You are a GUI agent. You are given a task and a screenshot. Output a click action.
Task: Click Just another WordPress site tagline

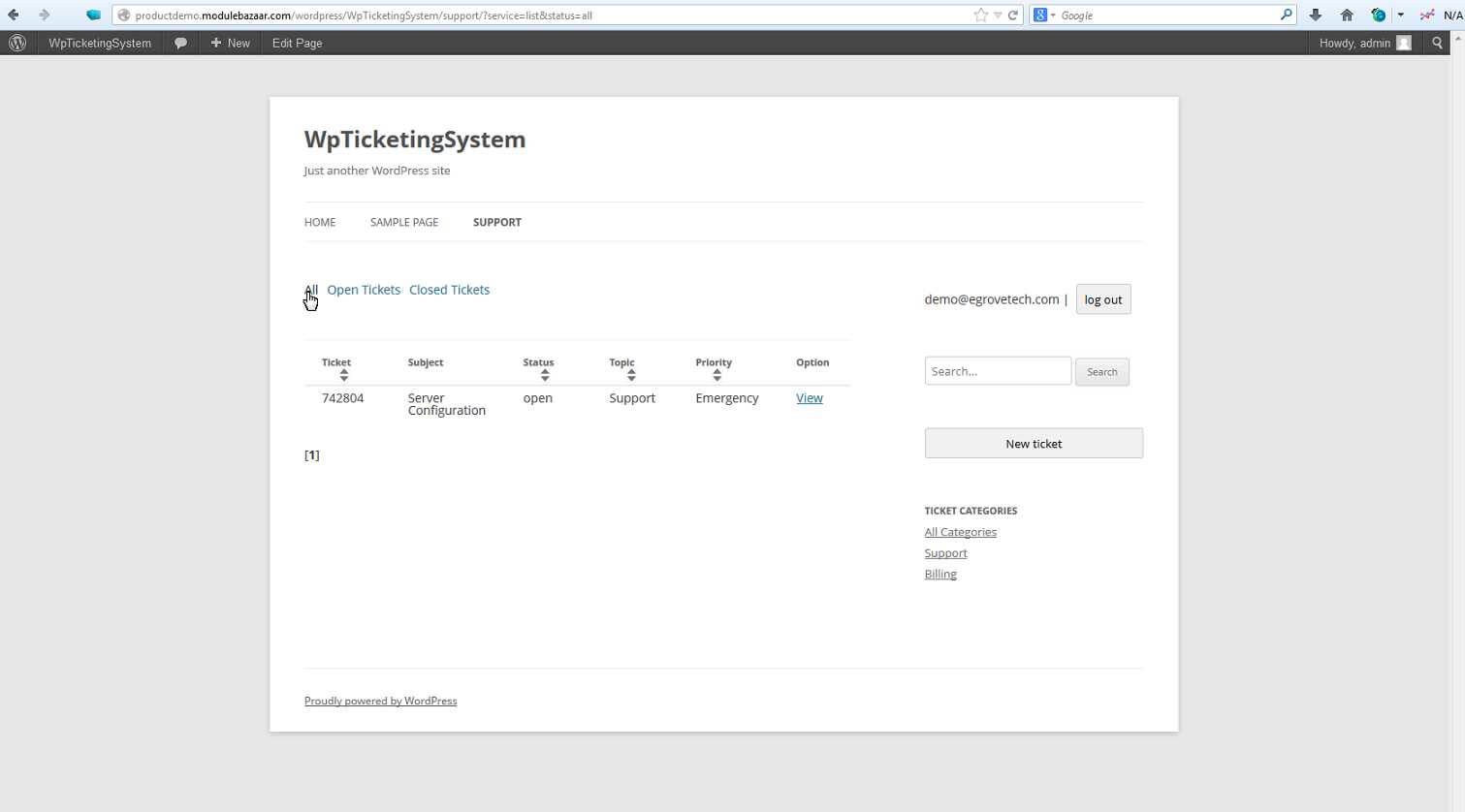[377, 171]
